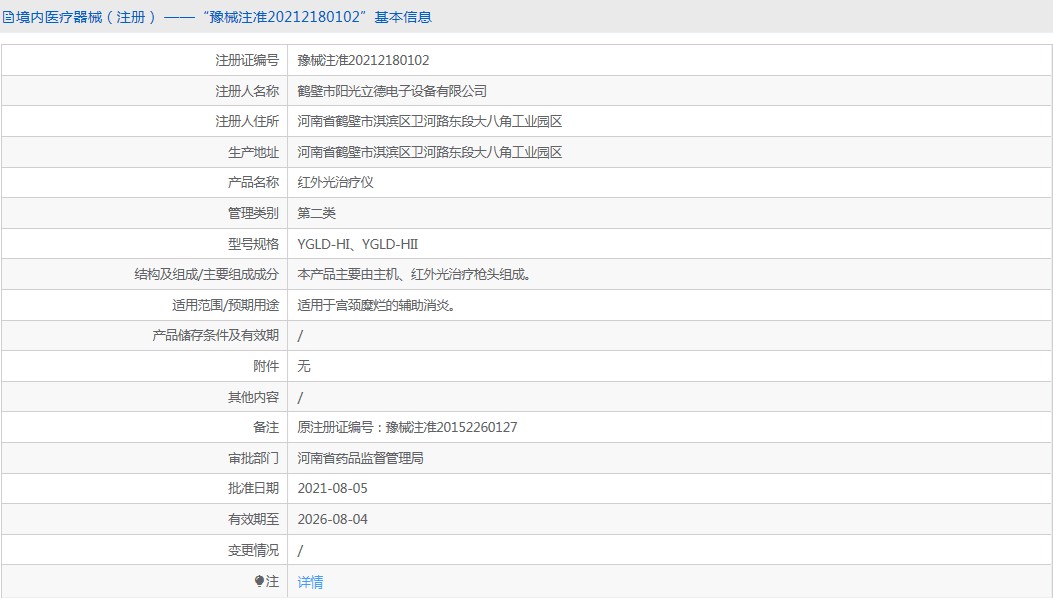Click structure text 本产品主要由主机、红外光治疗枪头组成
1053x600 pixels.
pyautogui.click(x=414, y=275)
